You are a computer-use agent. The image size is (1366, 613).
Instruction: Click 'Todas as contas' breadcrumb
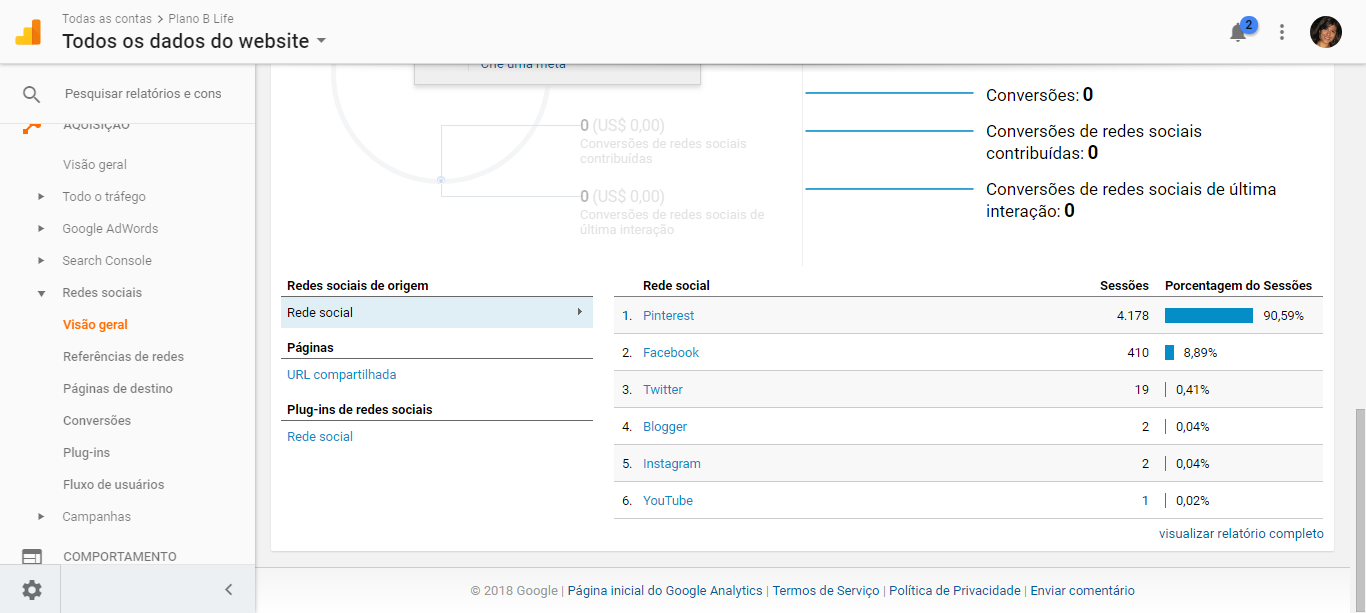point(107,19)
